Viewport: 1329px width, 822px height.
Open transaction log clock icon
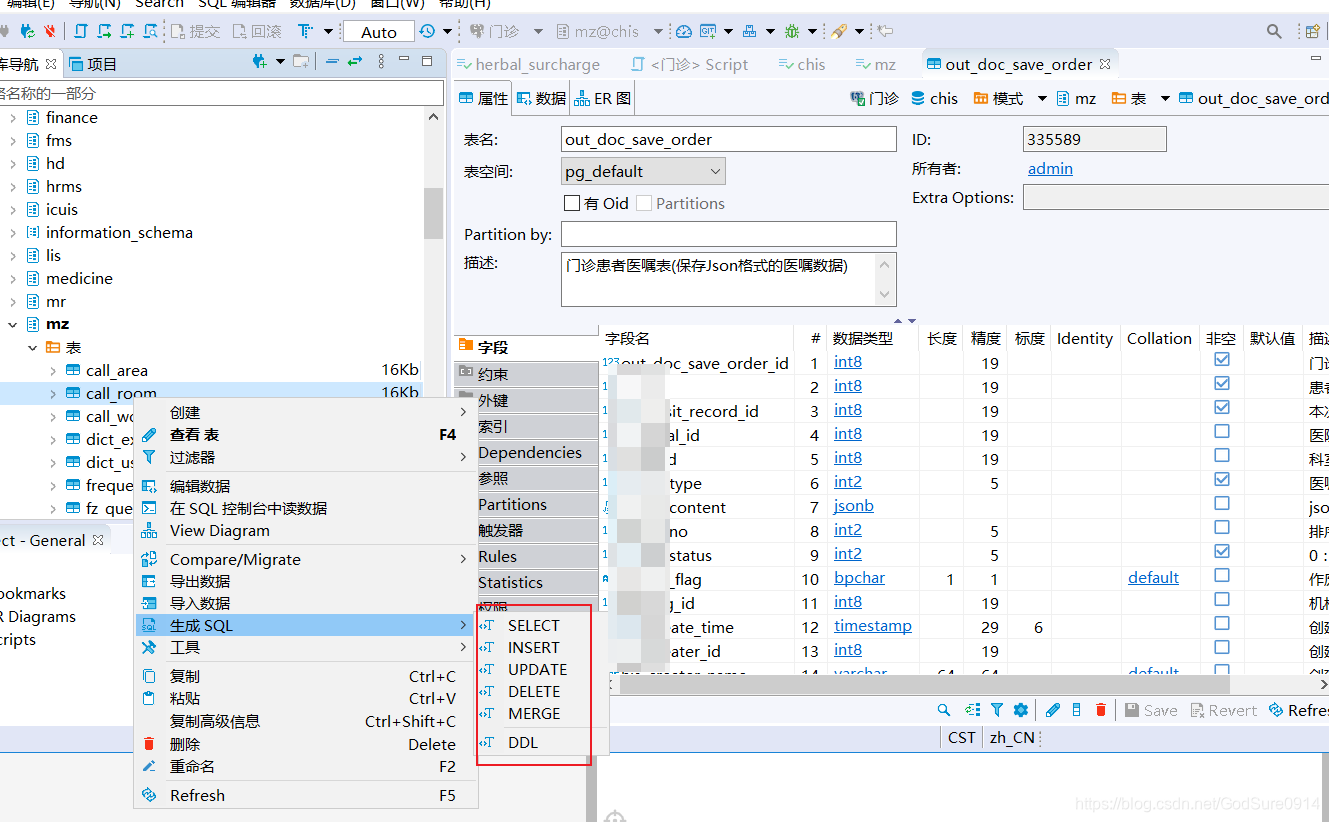click(427, 32)
